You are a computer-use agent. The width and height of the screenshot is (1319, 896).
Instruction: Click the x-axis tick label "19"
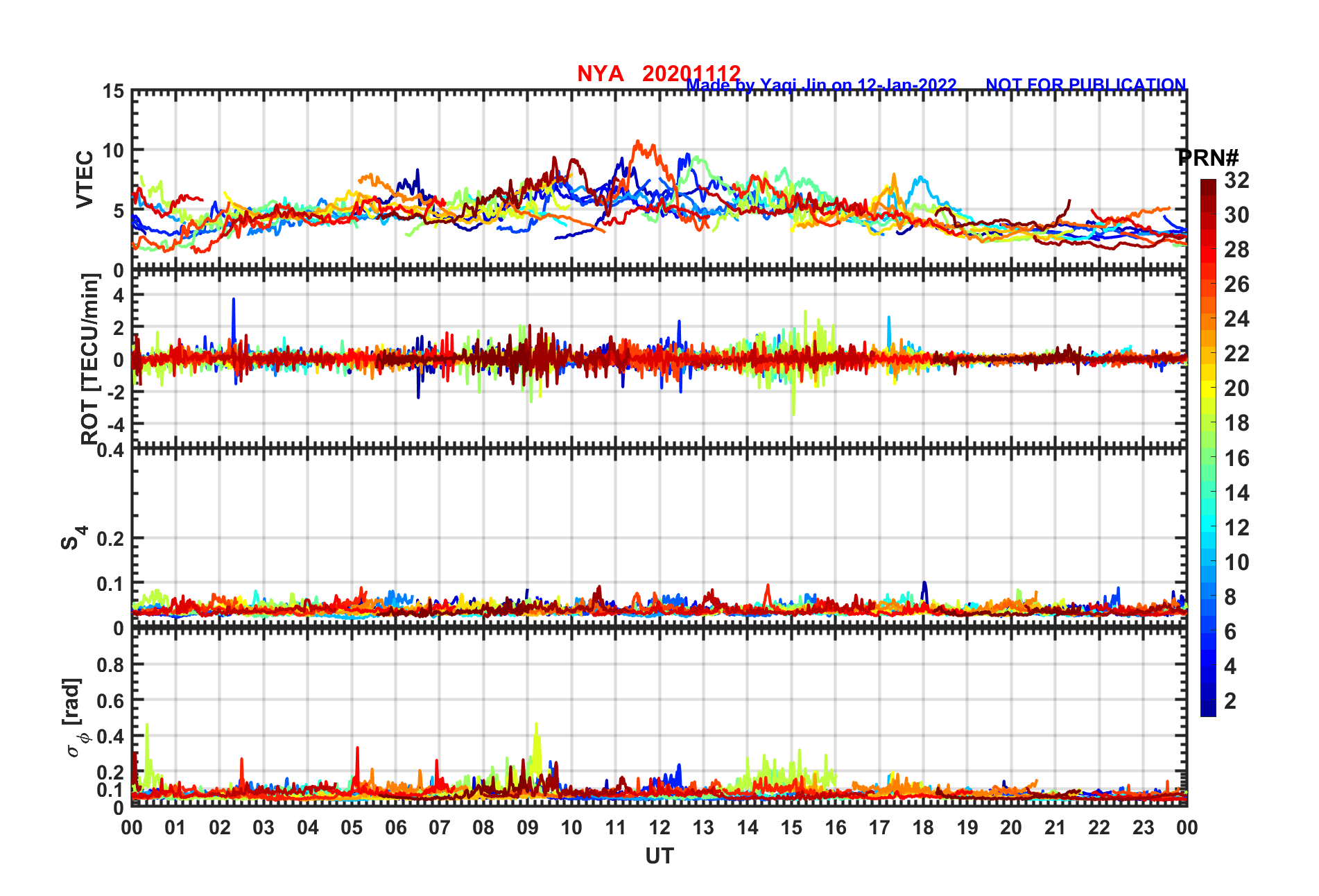967,828
